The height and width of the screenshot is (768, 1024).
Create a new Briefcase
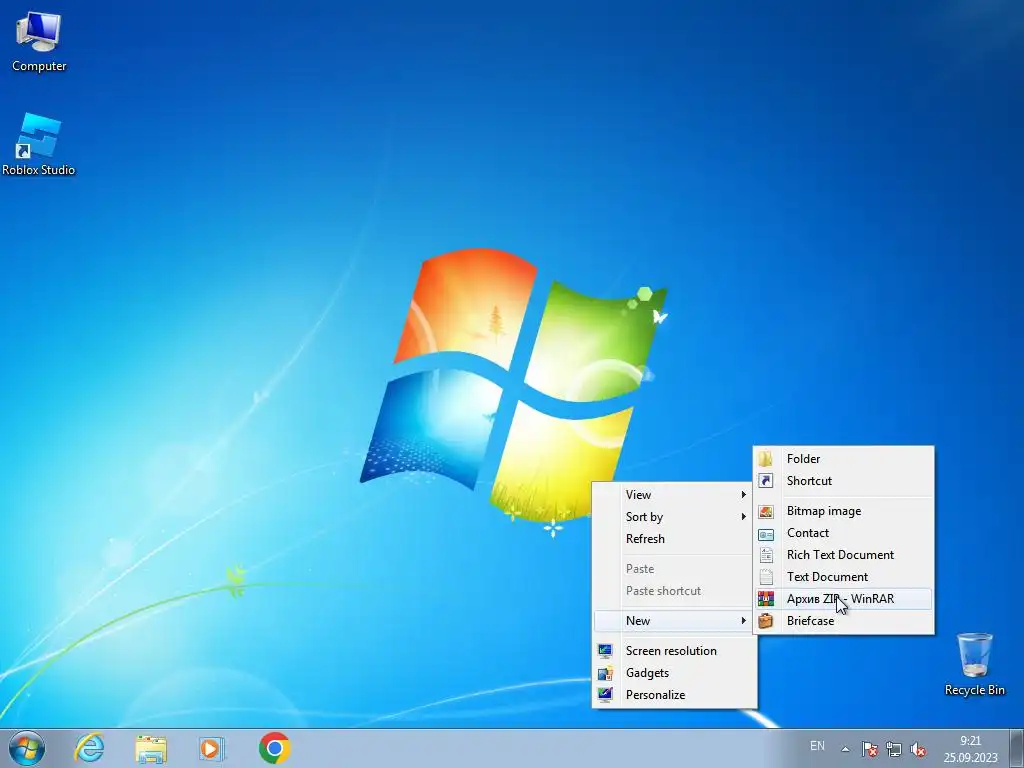[x=843, y=620]
